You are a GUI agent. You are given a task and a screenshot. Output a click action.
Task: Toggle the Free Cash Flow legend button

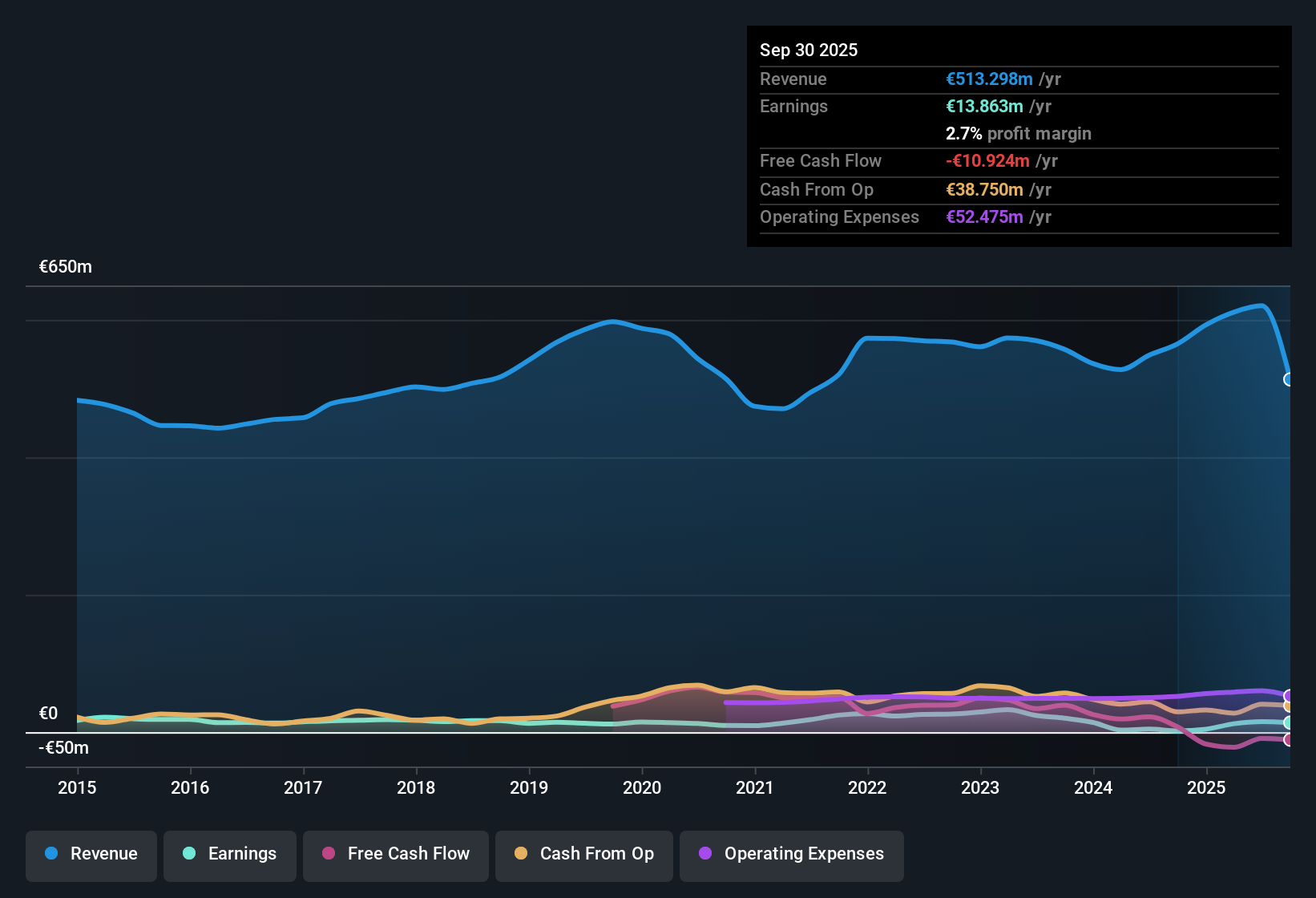pyautogui.click(x=396, y=854)
